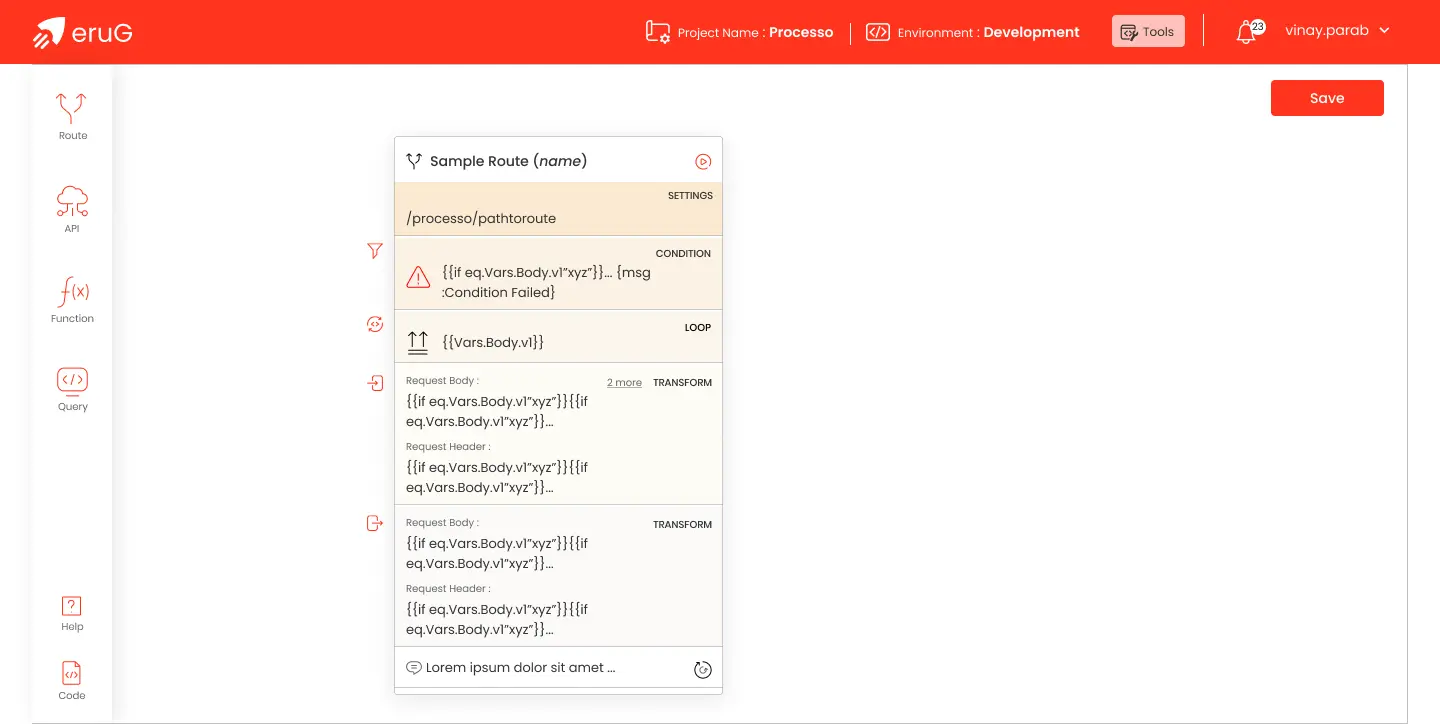Open the Help section

pos(72,613)
